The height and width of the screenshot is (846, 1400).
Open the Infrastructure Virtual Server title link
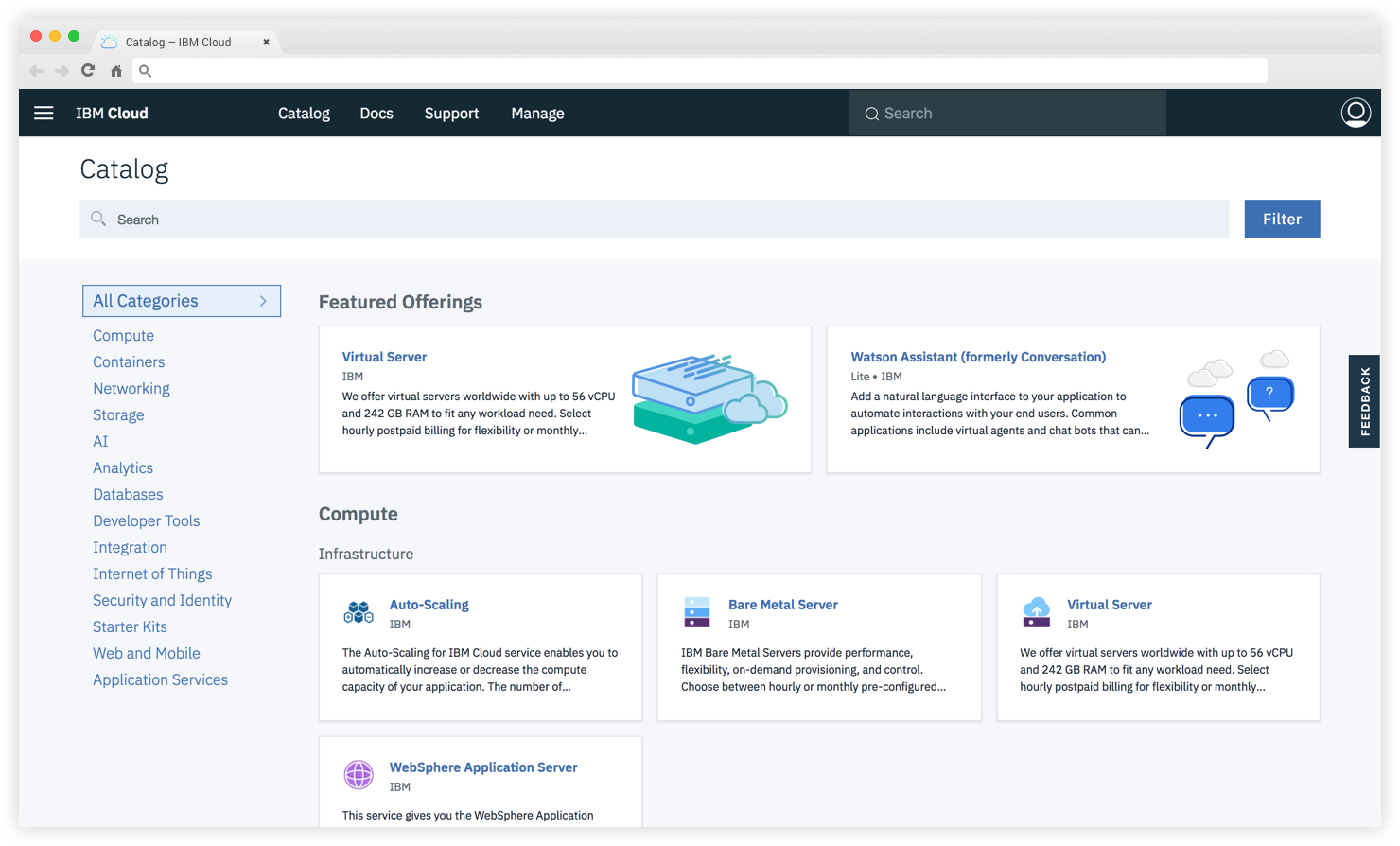[1110, 605]
